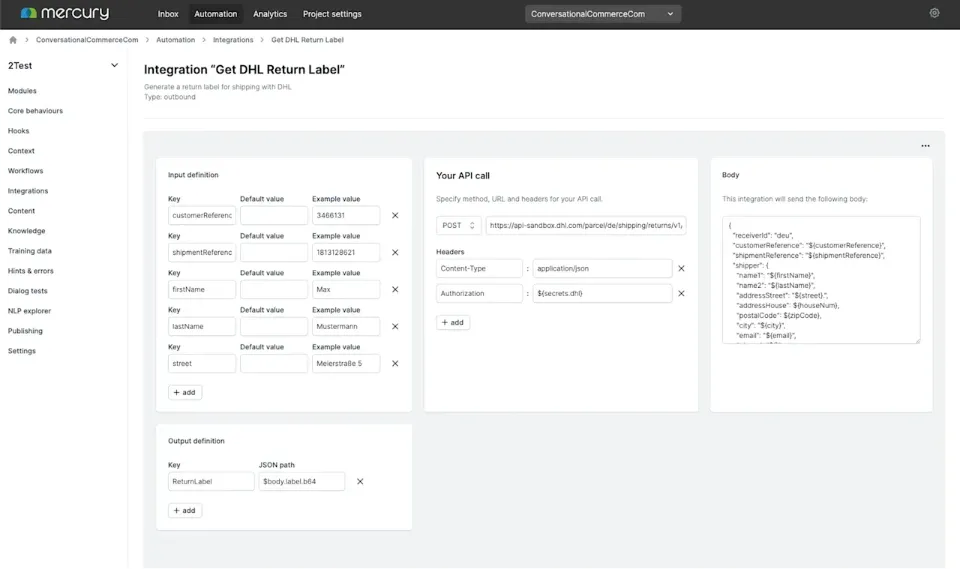Open Modules in the sidebar
Viewport: 960px width, 569px height.
(22, 91)
